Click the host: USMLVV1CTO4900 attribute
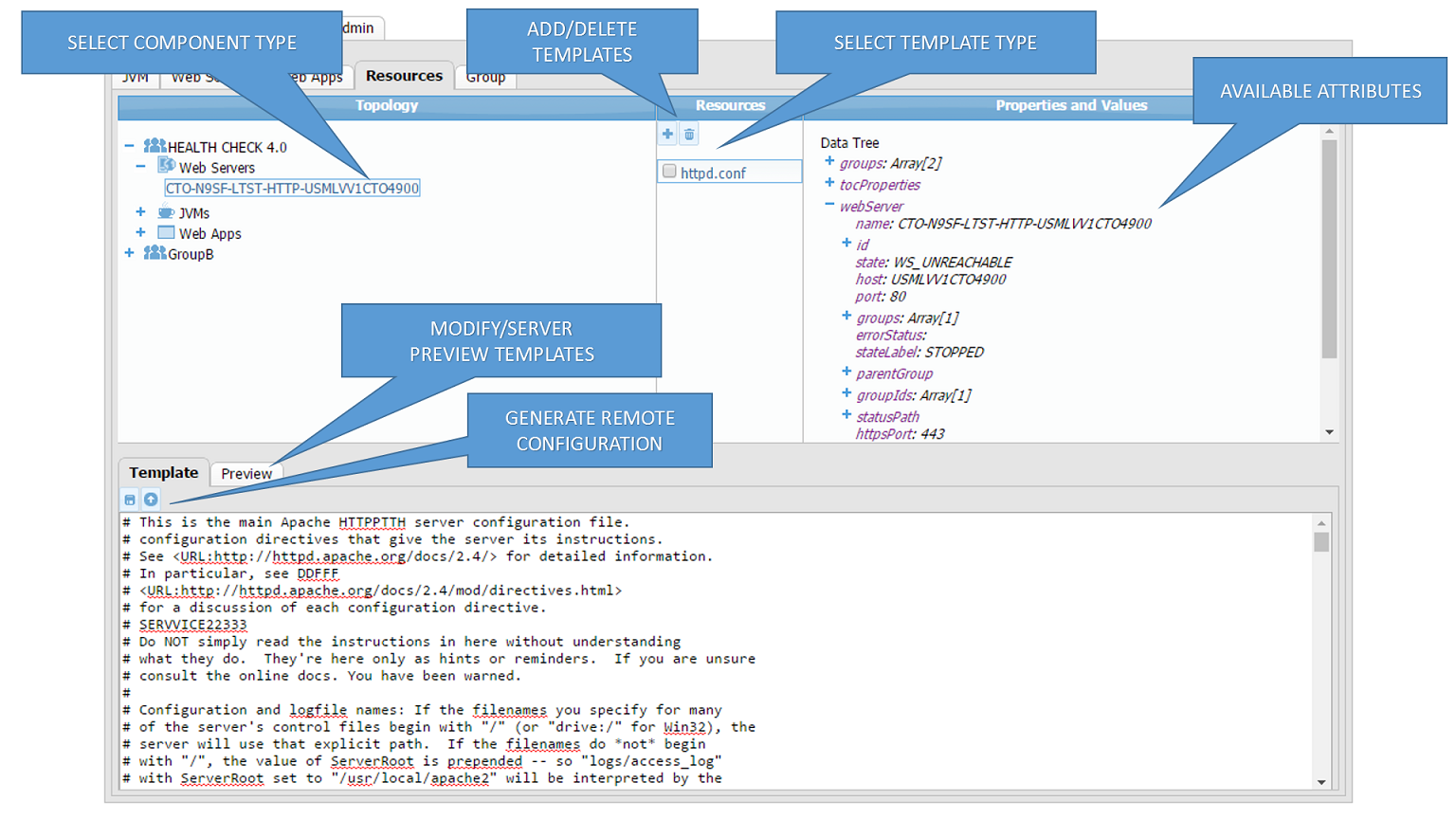This screenshot has height=819, width=1456. (931, 279)
